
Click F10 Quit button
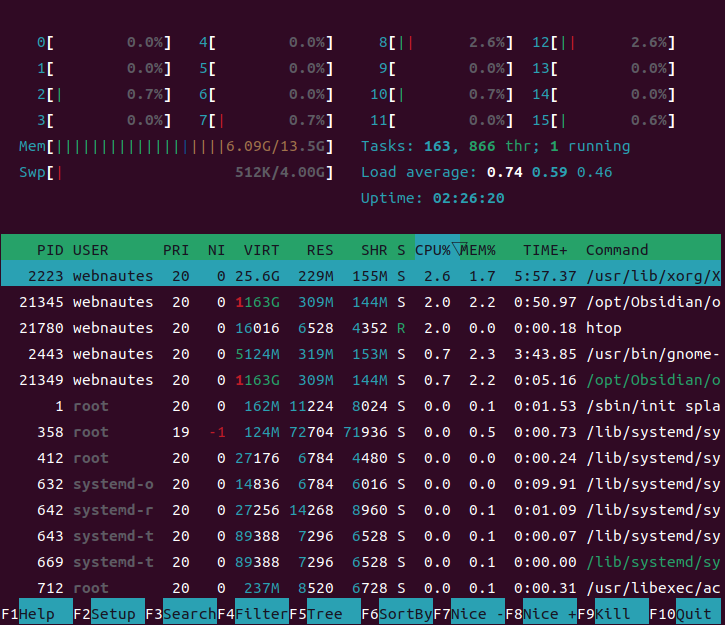[685, 613]
